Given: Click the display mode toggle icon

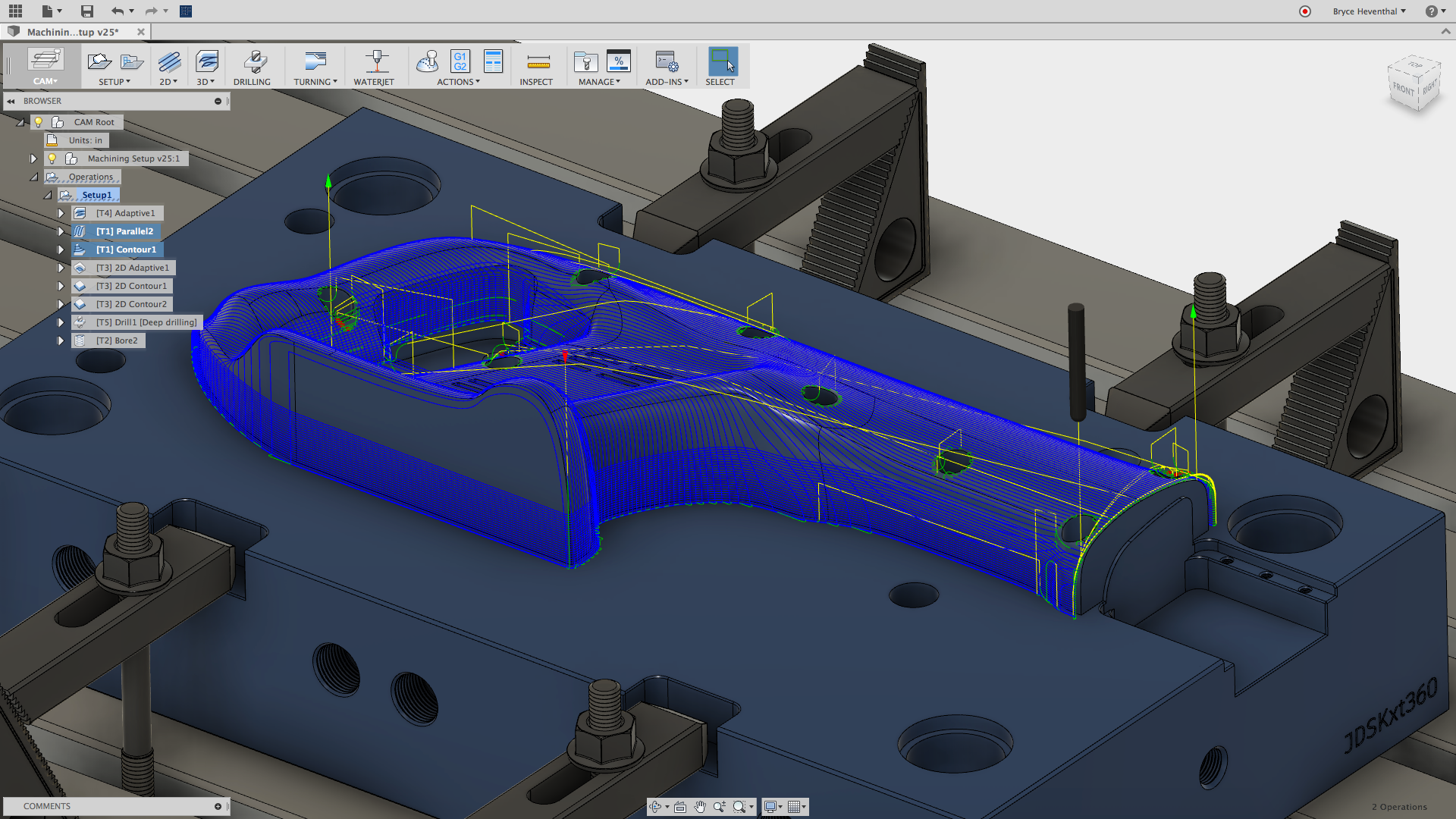Looking at the screenshot, I should click(773, 806).
